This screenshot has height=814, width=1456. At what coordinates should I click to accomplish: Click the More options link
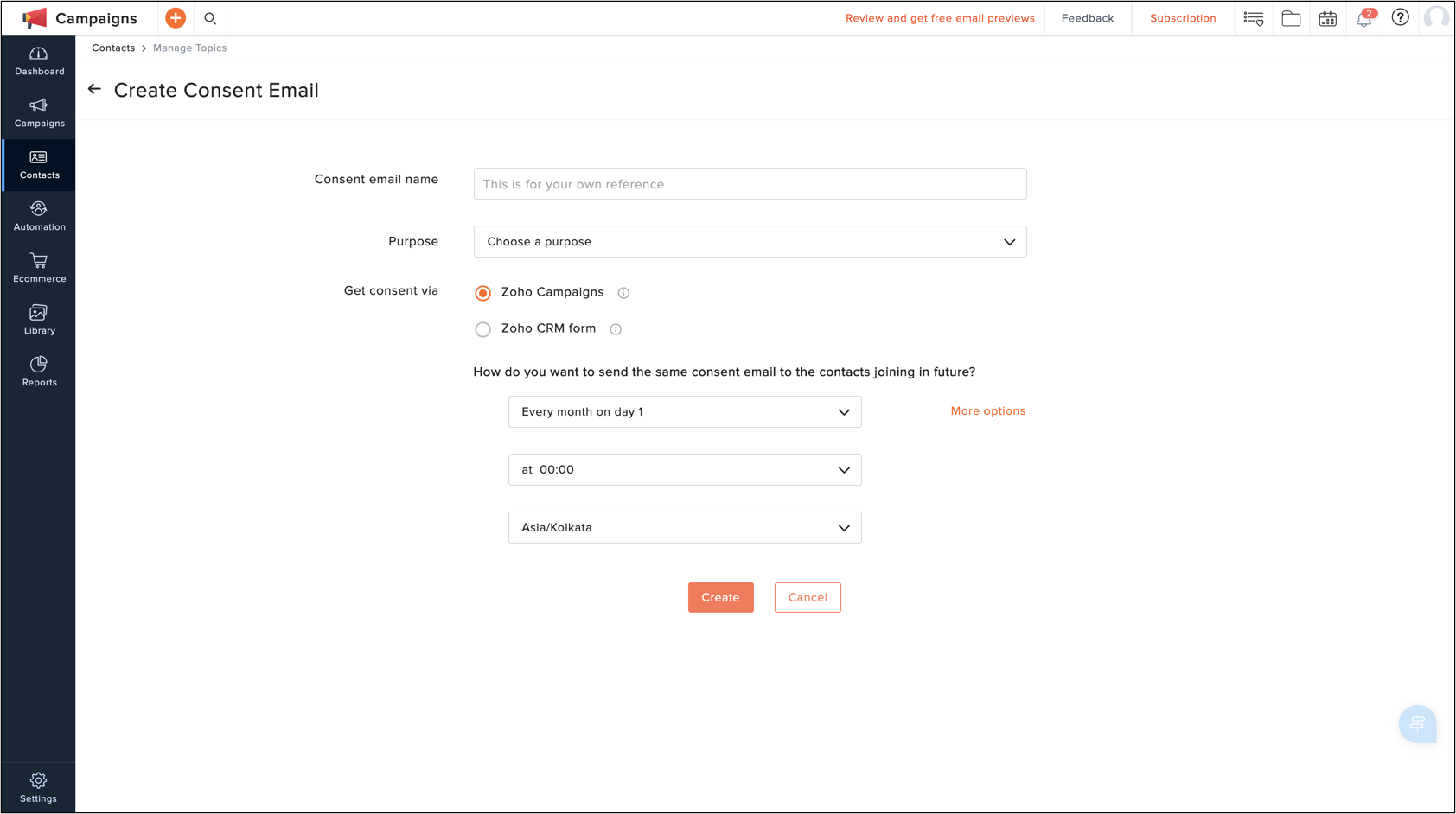(987, 411)
